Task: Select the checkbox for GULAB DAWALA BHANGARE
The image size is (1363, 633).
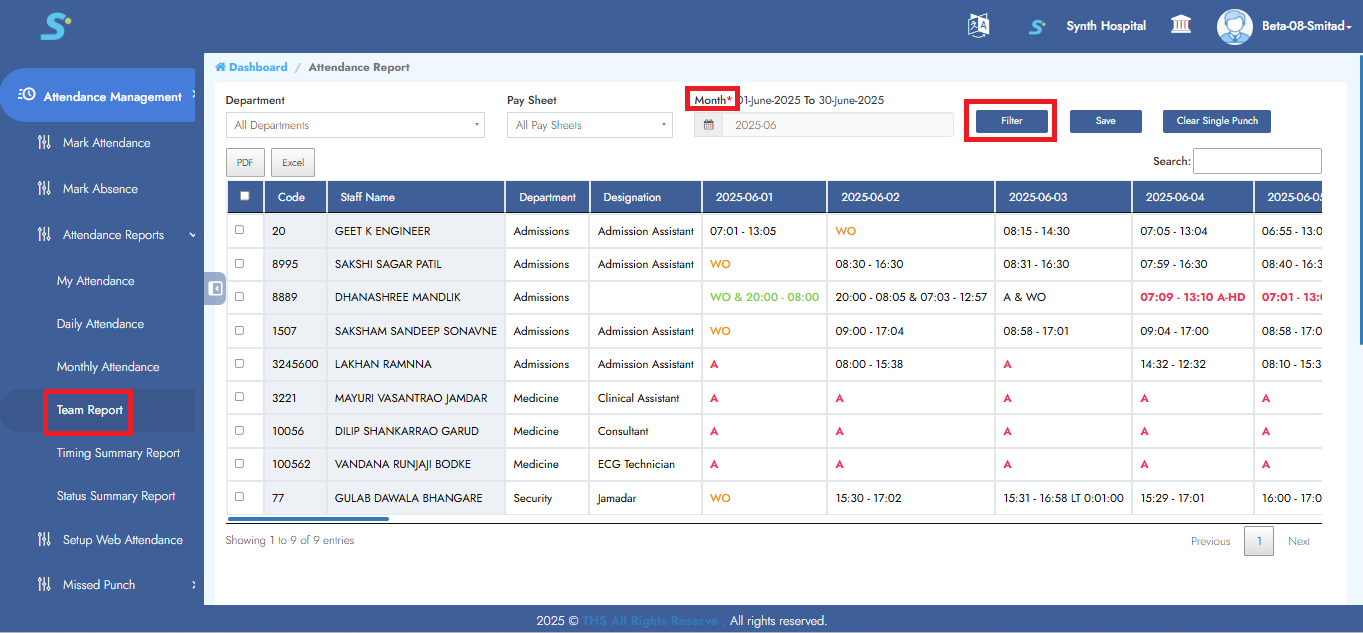Action: [x=239, y=497]
